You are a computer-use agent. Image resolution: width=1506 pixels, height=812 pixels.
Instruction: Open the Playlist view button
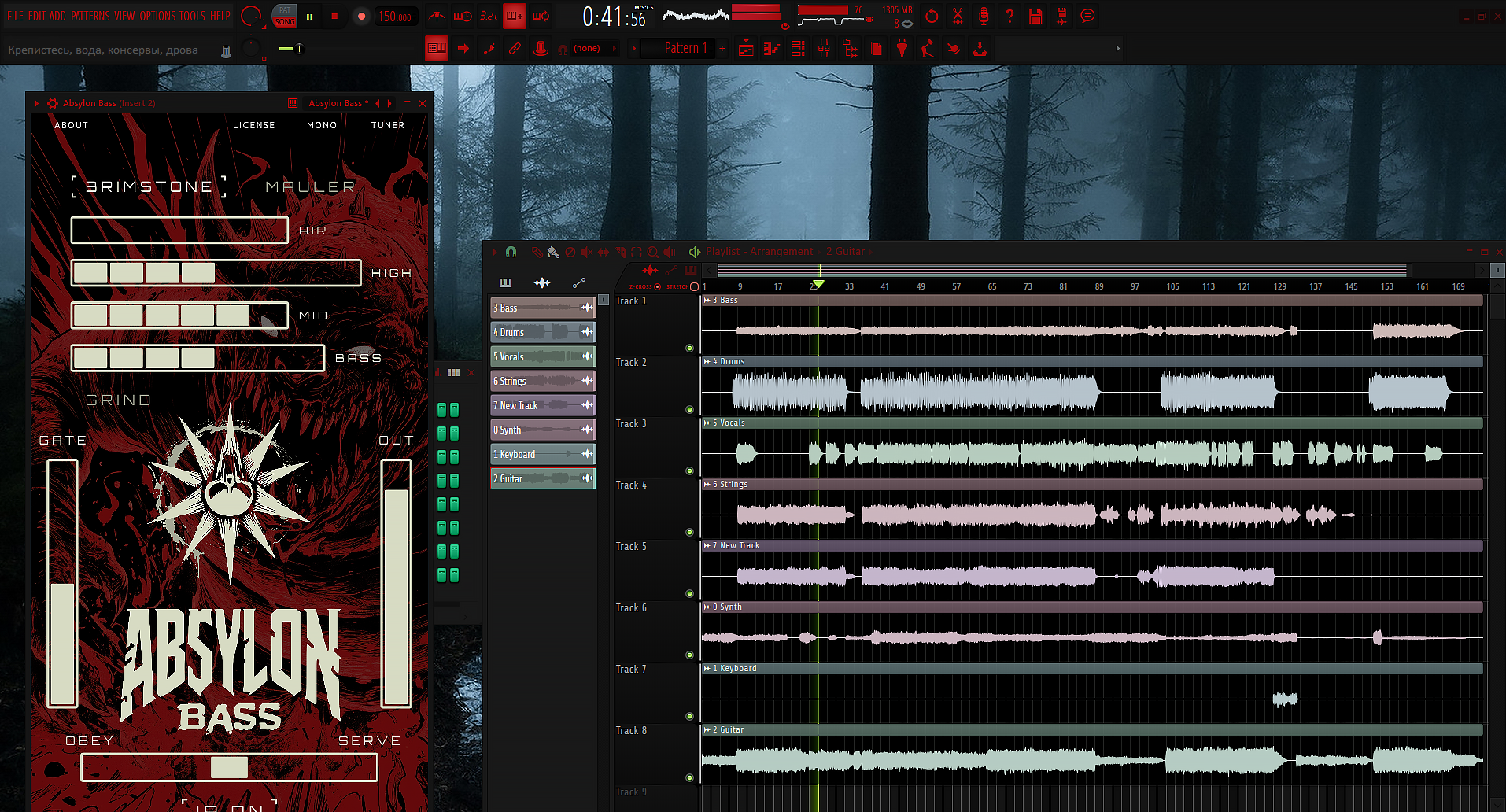point(746,49)
